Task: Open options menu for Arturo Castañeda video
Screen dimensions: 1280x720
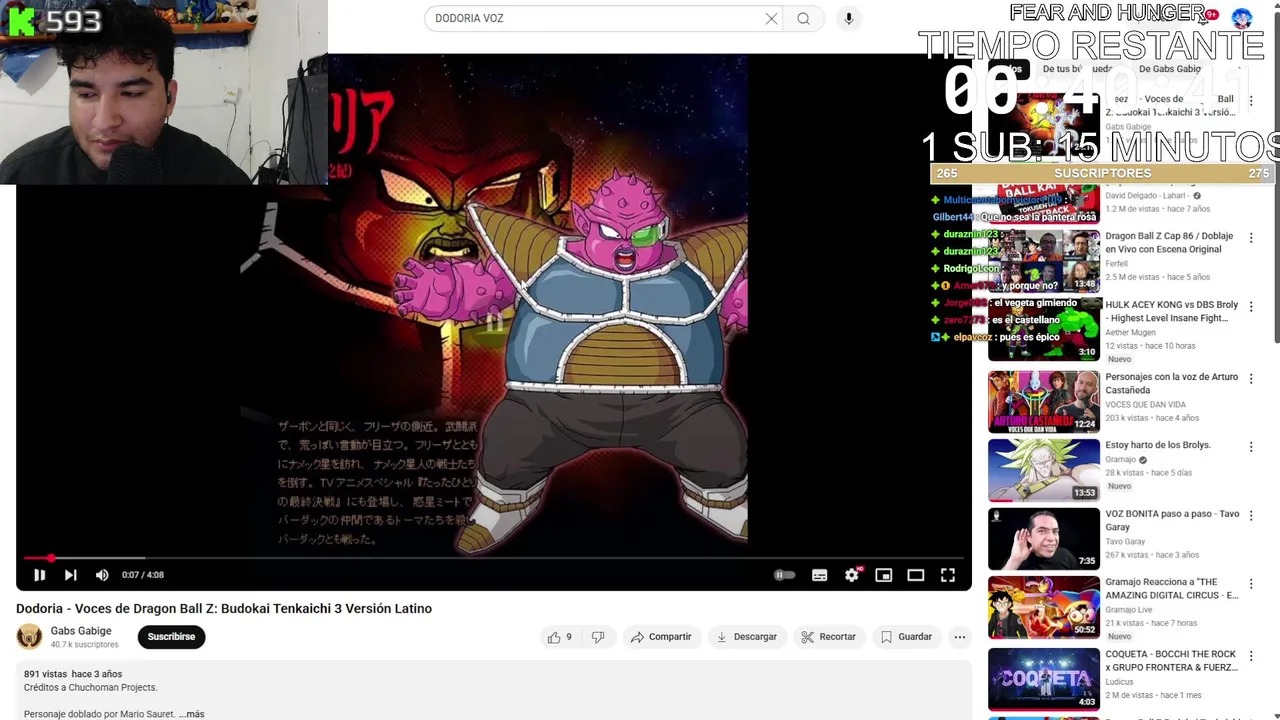Action: [1250, 379]
